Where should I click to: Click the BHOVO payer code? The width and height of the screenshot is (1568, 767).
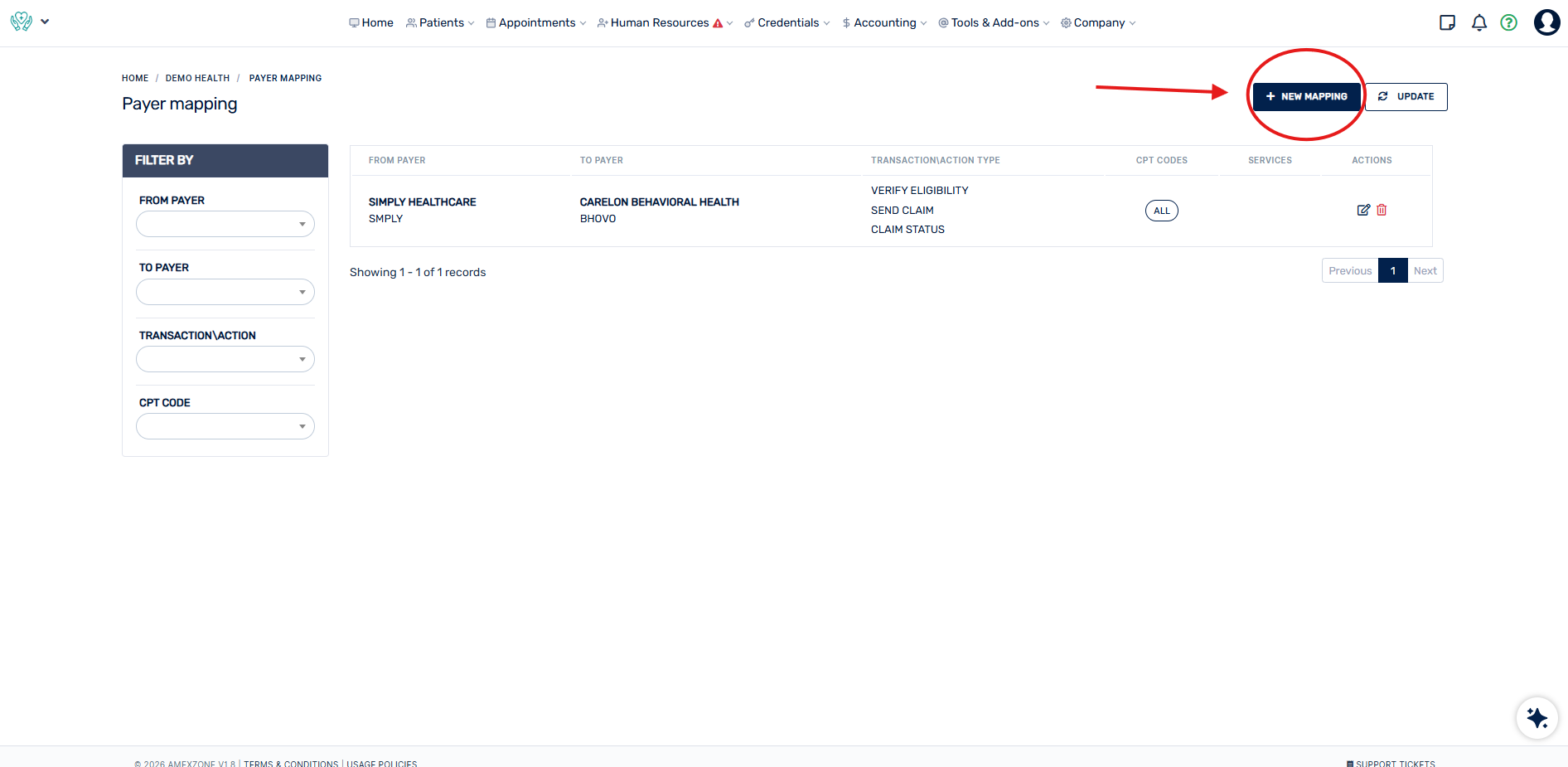click(x=598, y=219)
